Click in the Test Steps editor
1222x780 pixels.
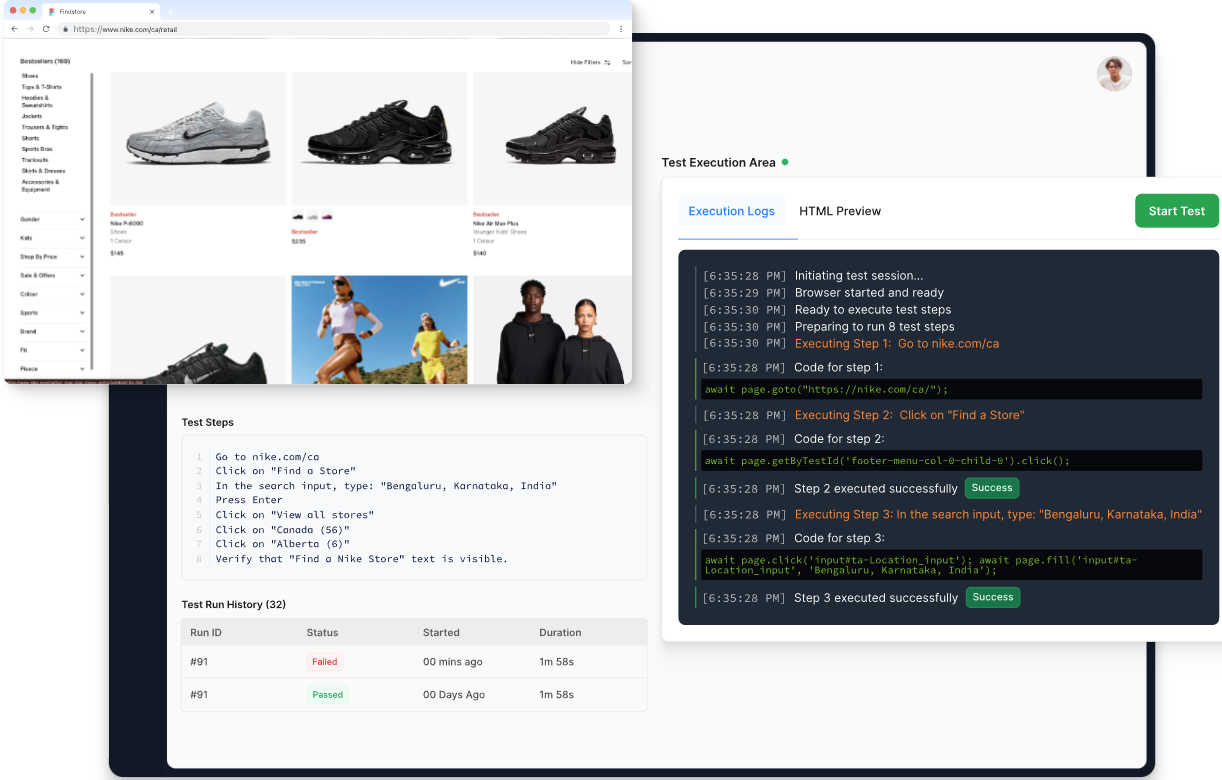(414, 507)
